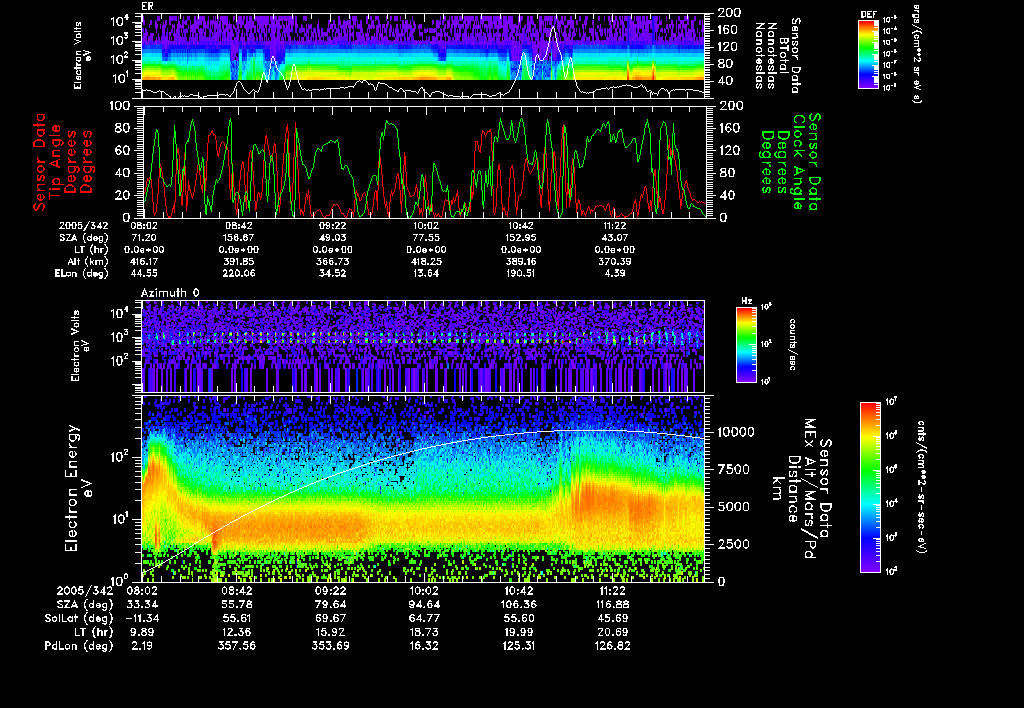
Task: Click the 'PdLon (deg)' row label
Action: [x=79, y=646]
